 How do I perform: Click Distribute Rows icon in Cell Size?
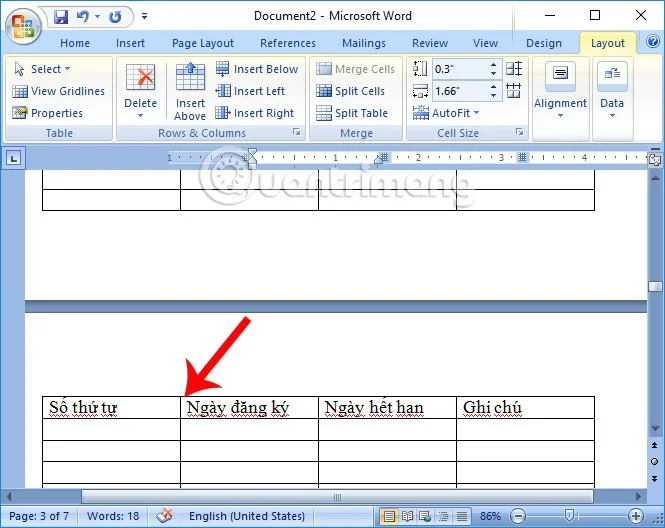514,69
